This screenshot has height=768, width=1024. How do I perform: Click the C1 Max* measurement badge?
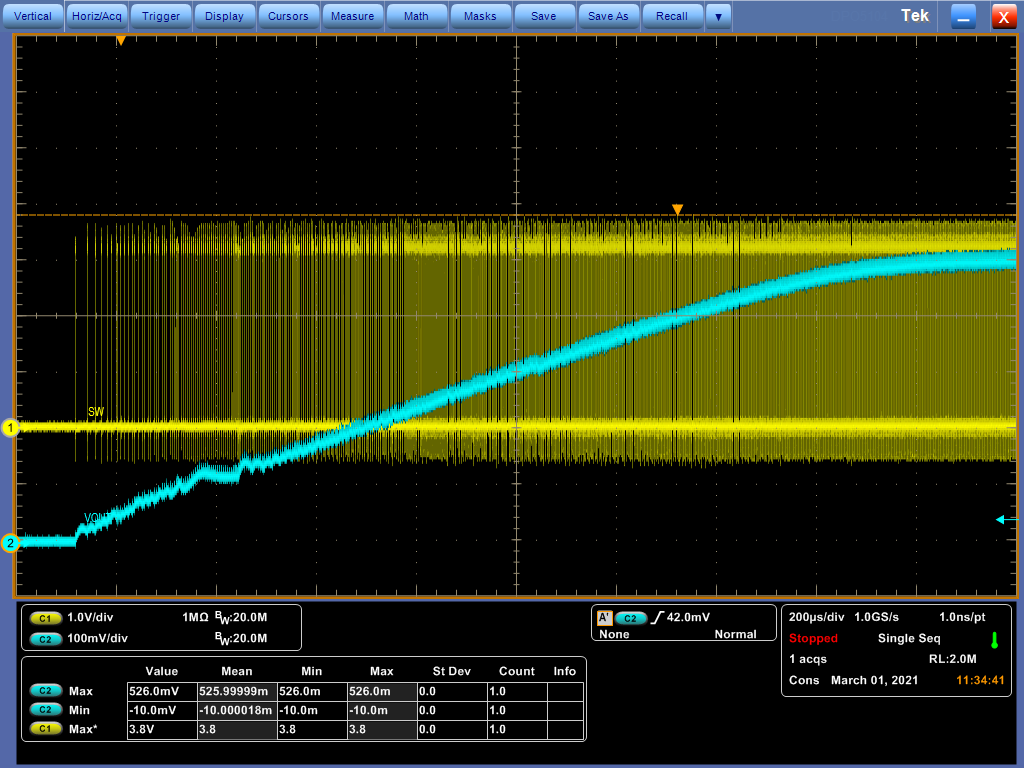coord(45,729)
